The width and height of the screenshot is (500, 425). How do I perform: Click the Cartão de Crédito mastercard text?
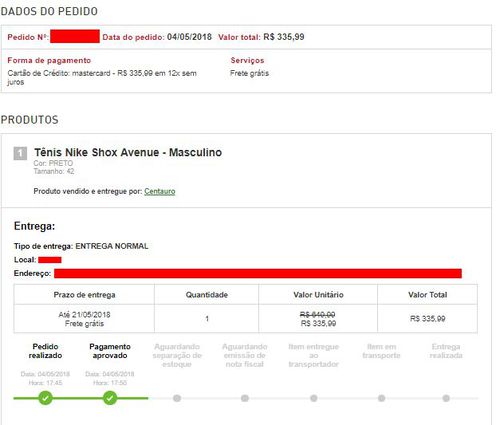102,77
